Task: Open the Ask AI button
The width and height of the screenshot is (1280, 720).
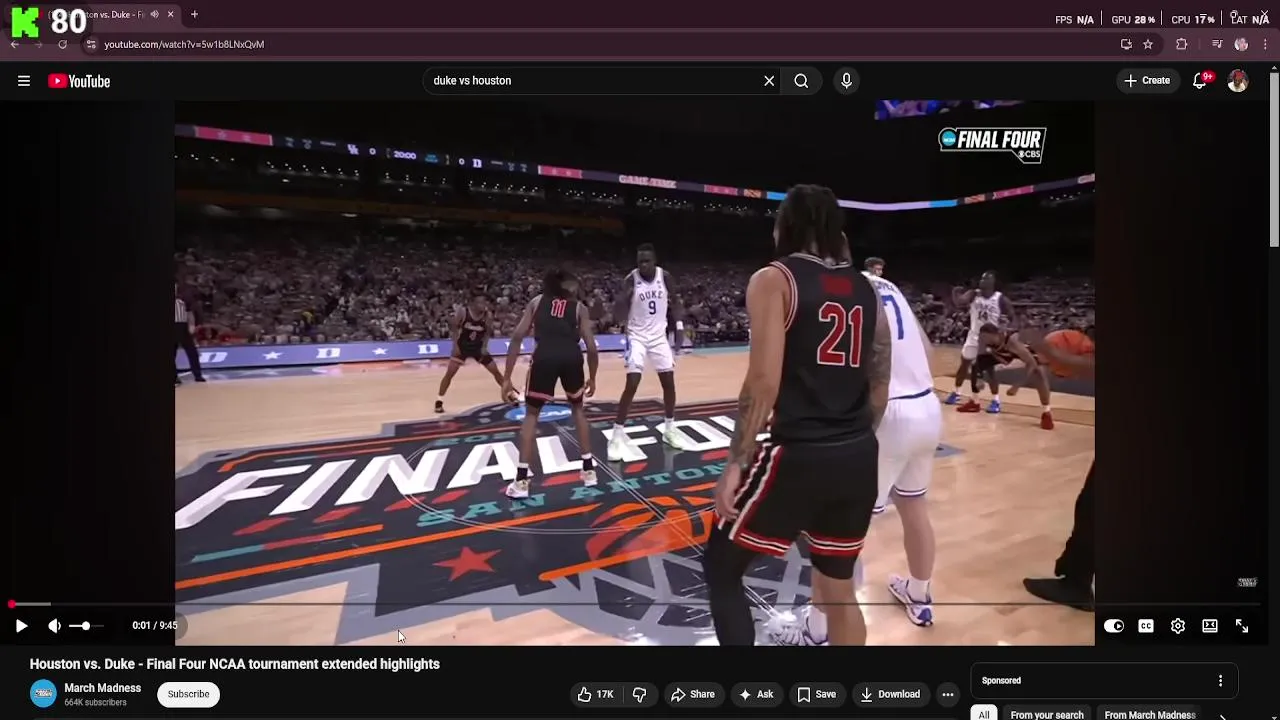Action: click(756, 694)
